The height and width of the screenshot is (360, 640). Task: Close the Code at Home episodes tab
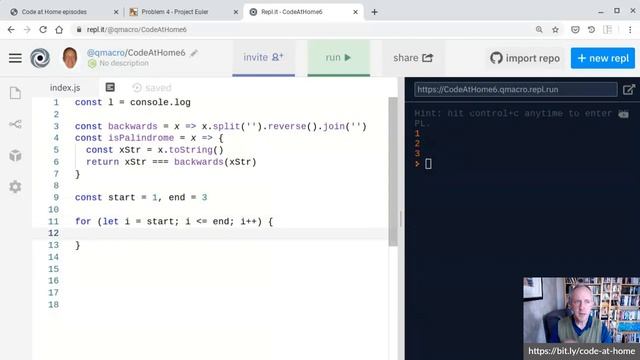click(116, 12)
